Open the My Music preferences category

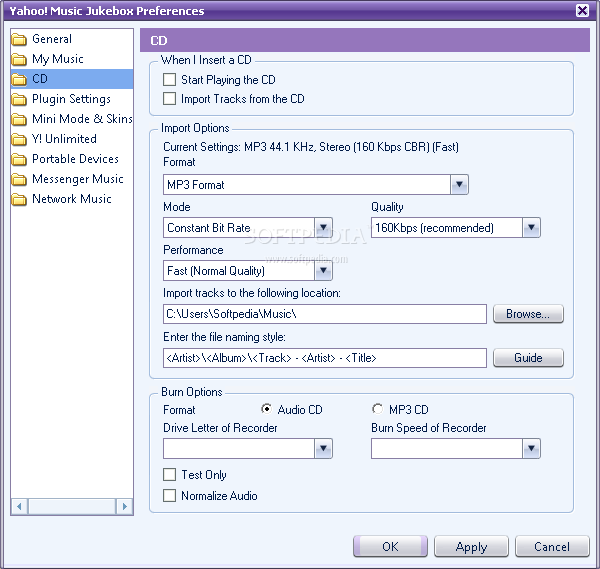point(57,59)
